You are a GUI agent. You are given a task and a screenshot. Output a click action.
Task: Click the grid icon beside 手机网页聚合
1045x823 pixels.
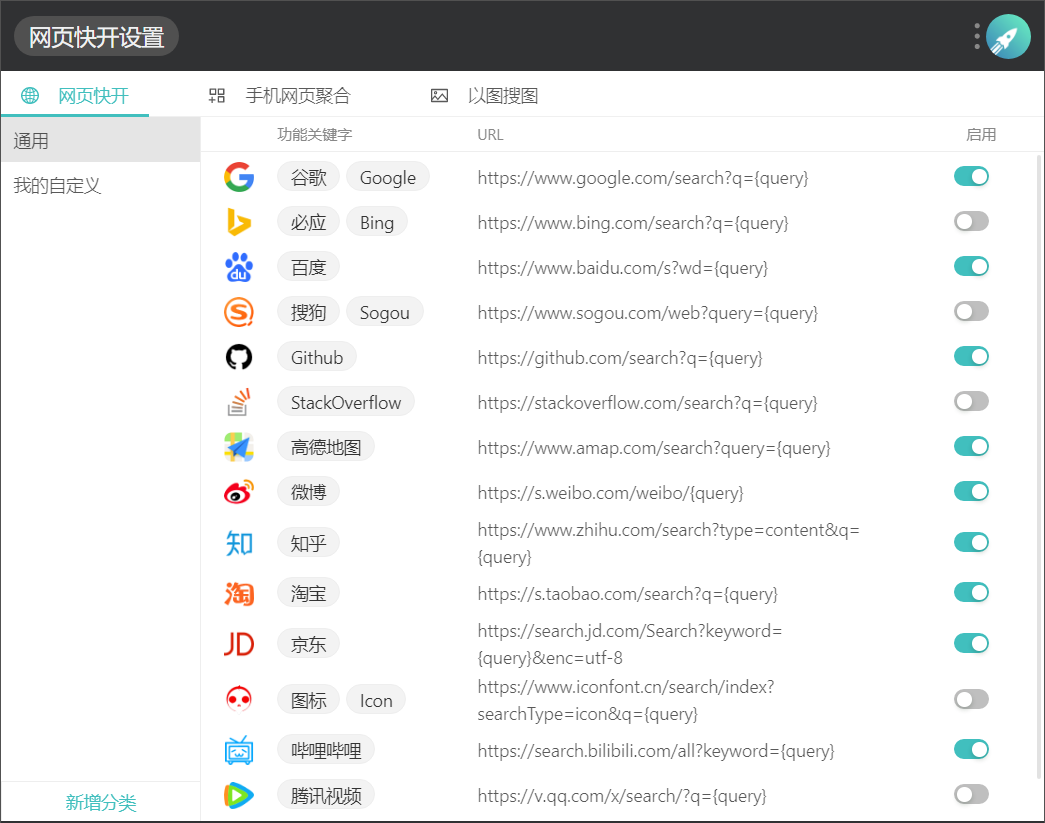point(217,95)
